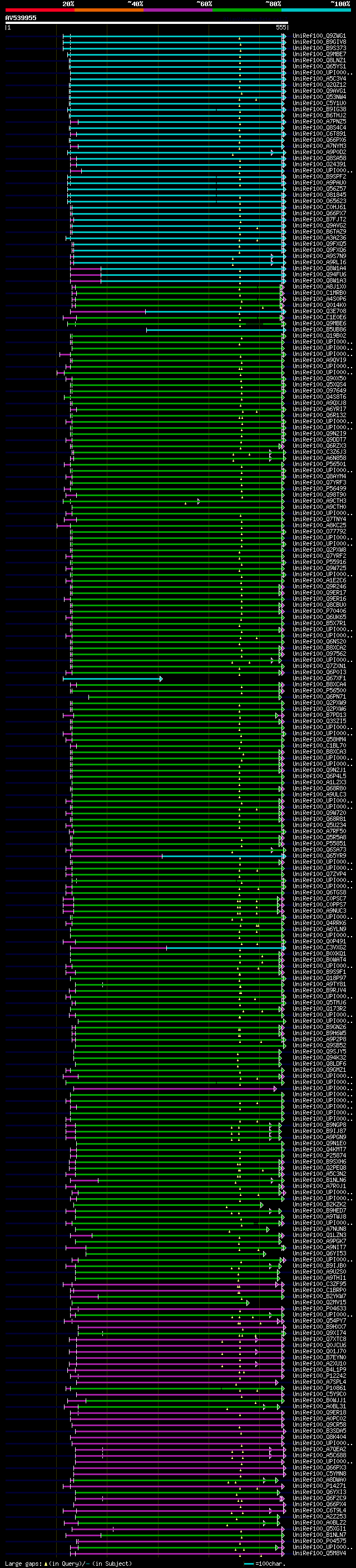Screen dimensions: 356x1568
Task: Click hit label UniRef100_Q3E708
Action: (x=319, y=311)
